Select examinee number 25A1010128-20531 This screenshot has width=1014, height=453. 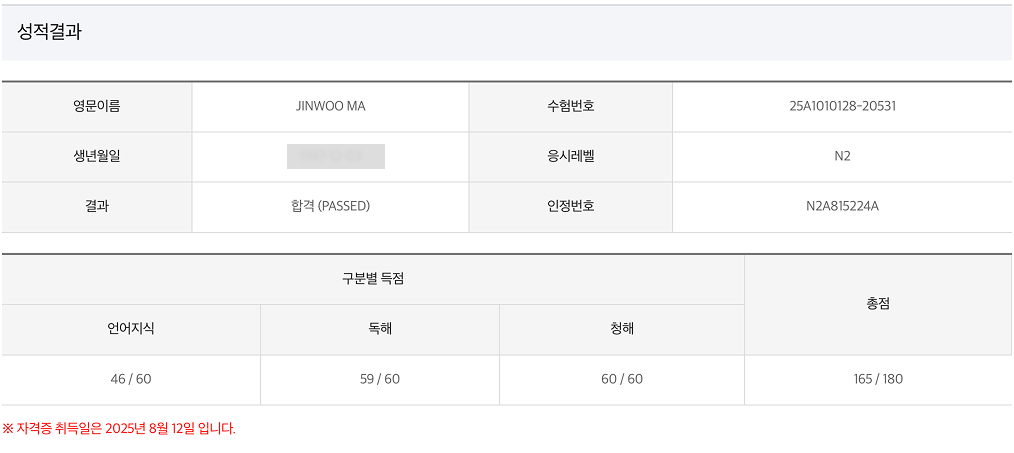[x=842, y=106]
